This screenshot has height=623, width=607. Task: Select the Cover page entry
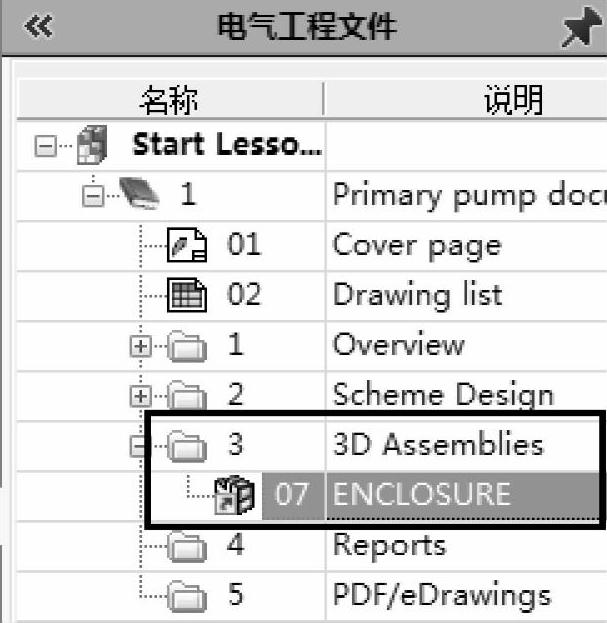tap(416, 245)
